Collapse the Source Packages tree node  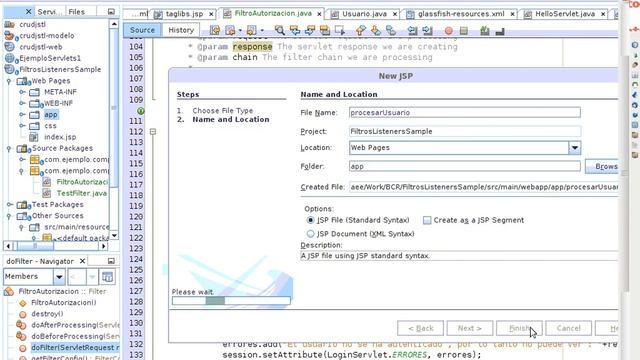tap(9, 149)
